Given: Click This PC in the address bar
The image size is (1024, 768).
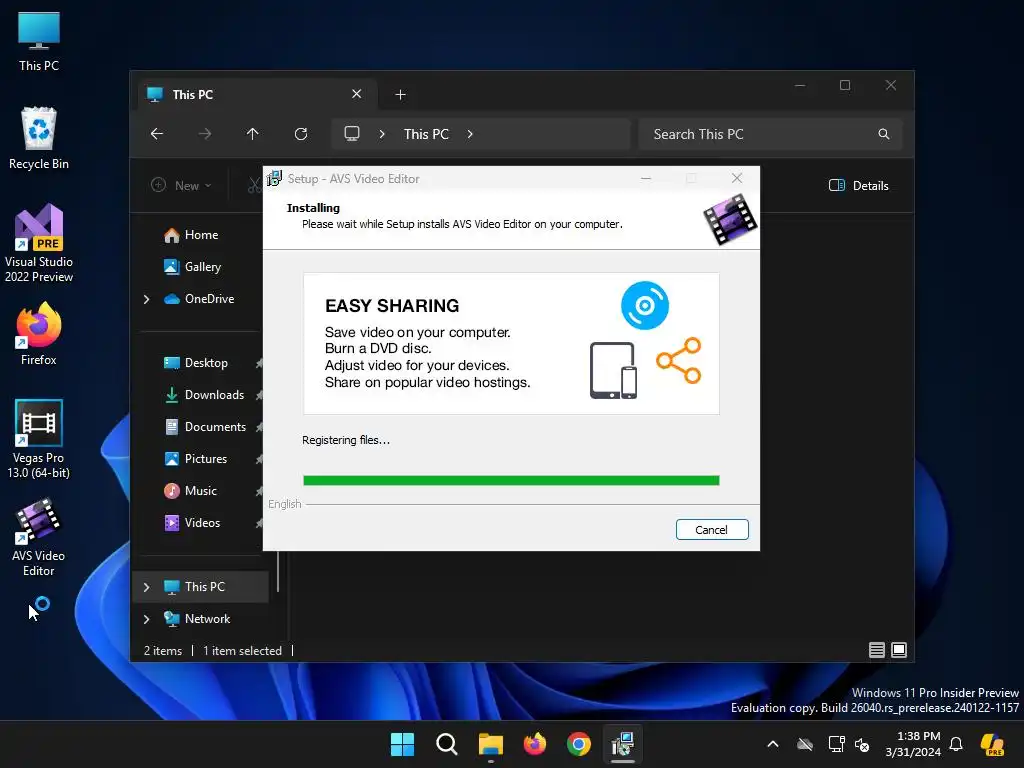Looking at the screenshot, I should coord(426,134).
